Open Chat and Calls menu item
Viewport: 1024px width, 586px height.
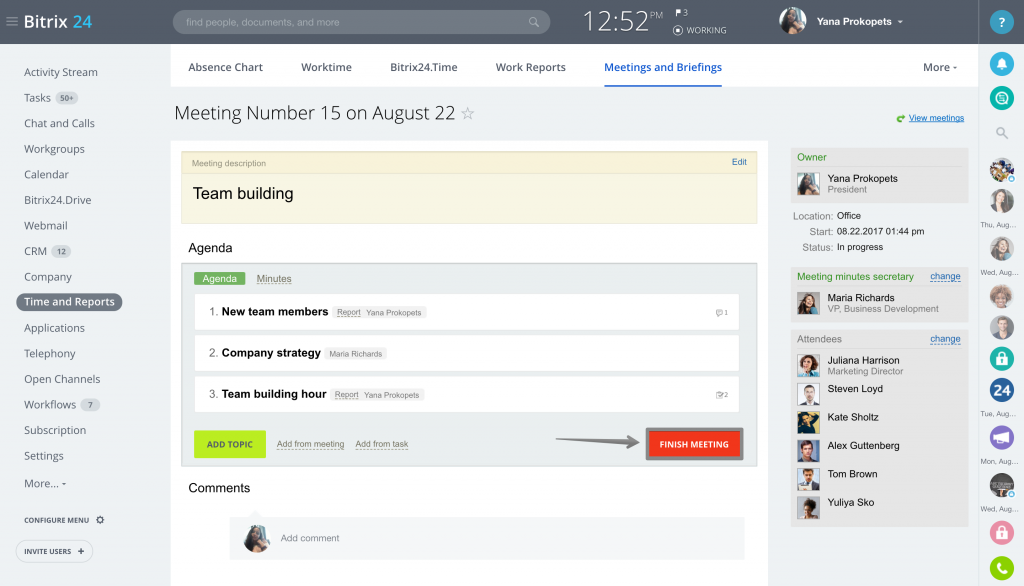59,123
